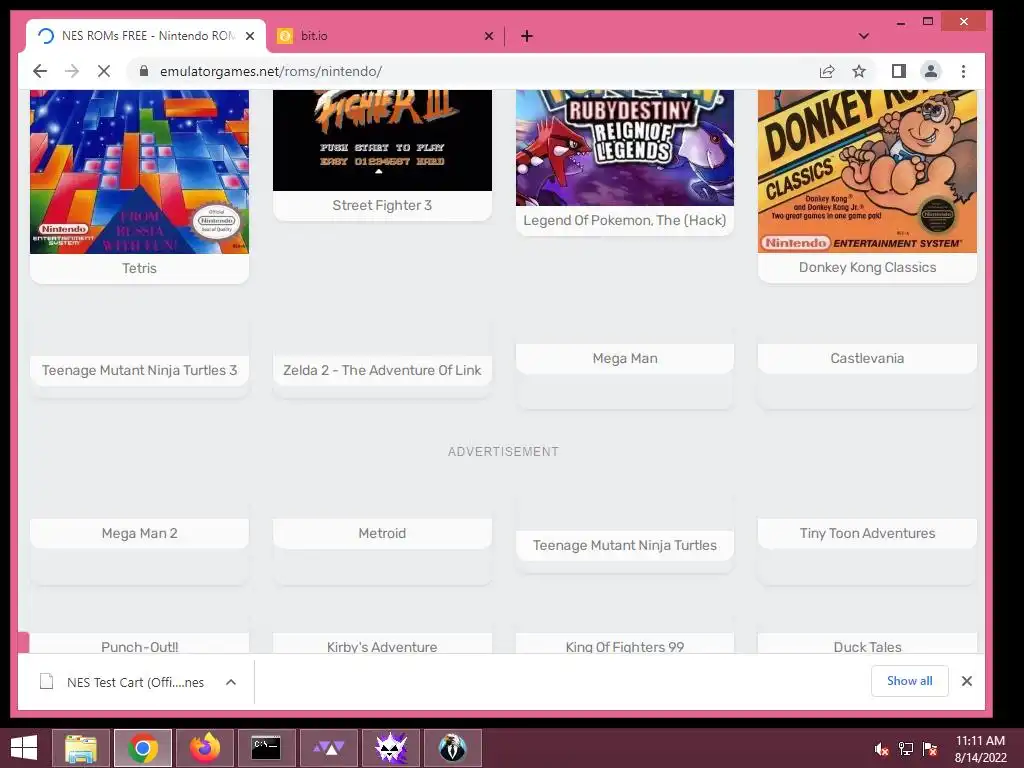
Task: Open the Teenage Mutant Ninja Turtles link
Action: [x=625, y=545]
